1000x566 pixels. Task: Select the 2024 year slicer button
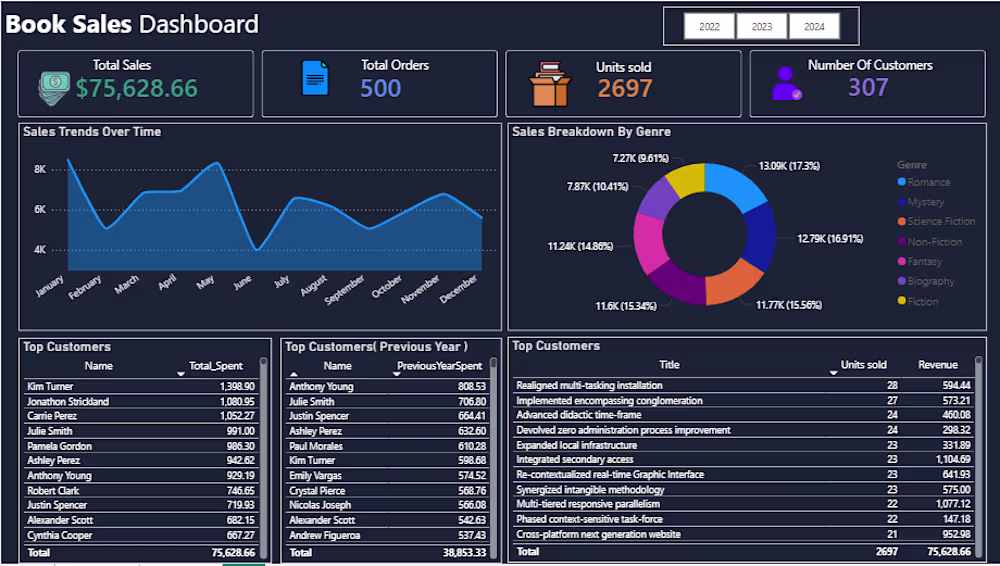point(814,26)
